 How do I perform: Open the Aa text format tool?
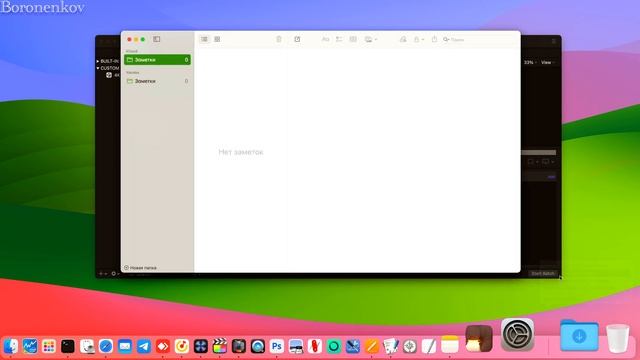tap(325, 39)
